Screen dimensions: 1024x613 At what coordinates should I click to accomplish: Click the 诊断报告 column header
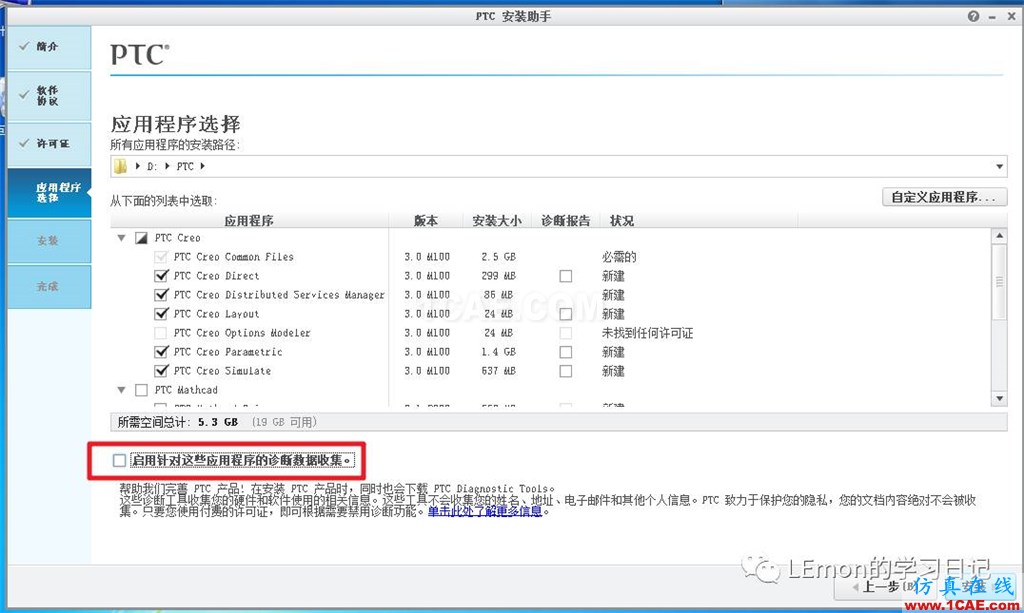pos(566,221)
